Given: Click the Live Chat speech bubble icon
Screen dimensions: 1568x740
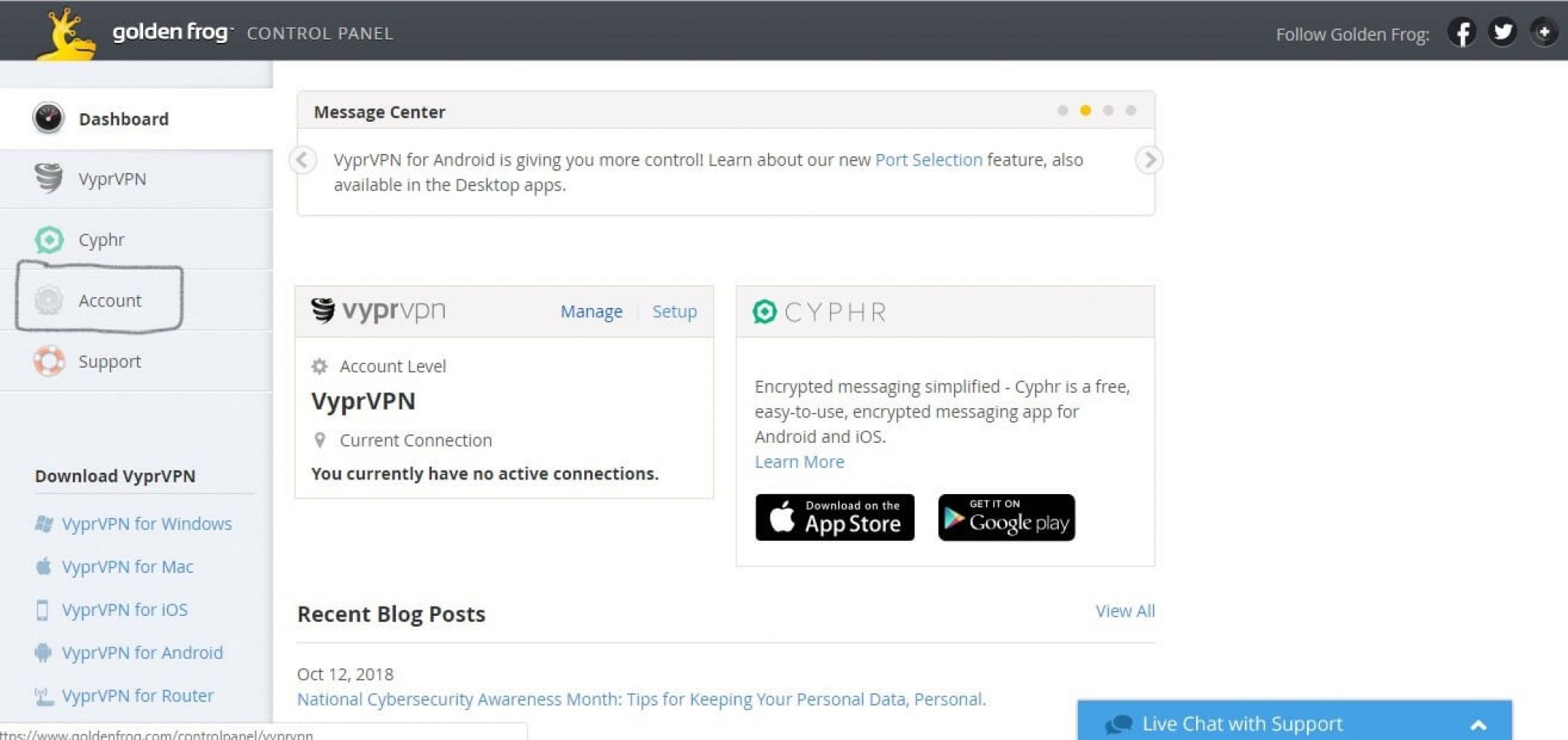Looking at the screenshot, I should pyautogui.click(x=1119, y=724).
